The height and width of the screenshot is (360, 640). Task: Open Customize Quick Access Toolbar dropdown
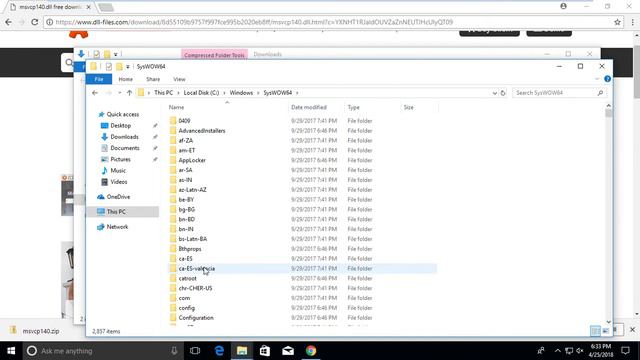[x=128, y=67]
